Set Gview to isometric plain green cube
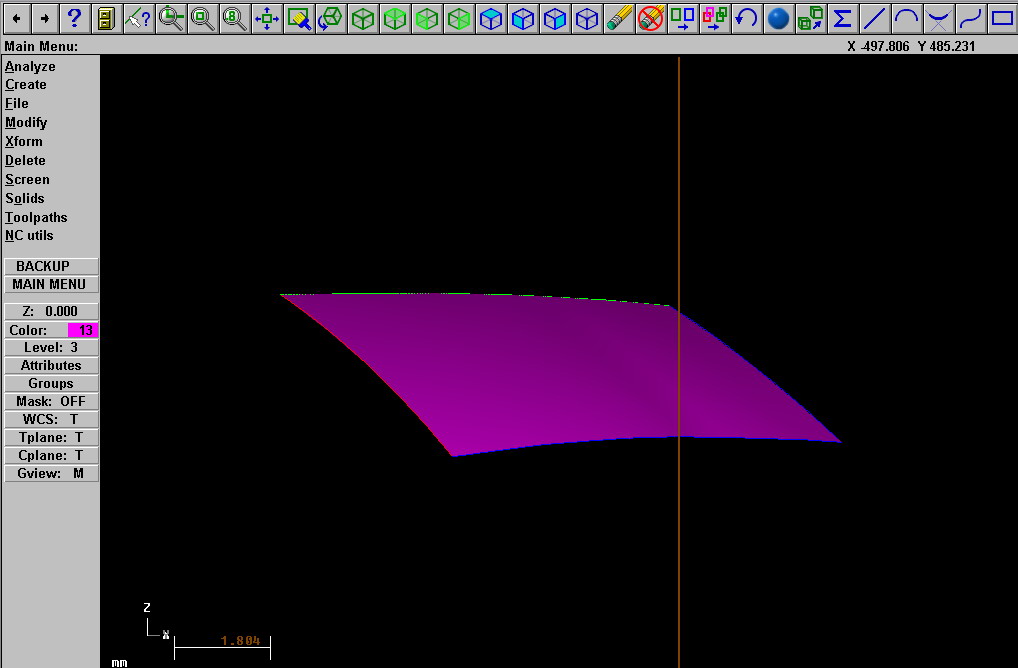The height and width of the screenshot is (668, 1018). 363,19
